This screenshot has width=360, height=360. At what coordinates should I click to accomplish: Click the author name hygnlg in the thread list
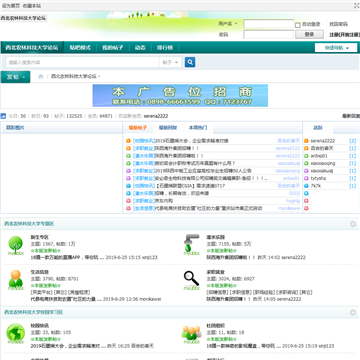293,201
